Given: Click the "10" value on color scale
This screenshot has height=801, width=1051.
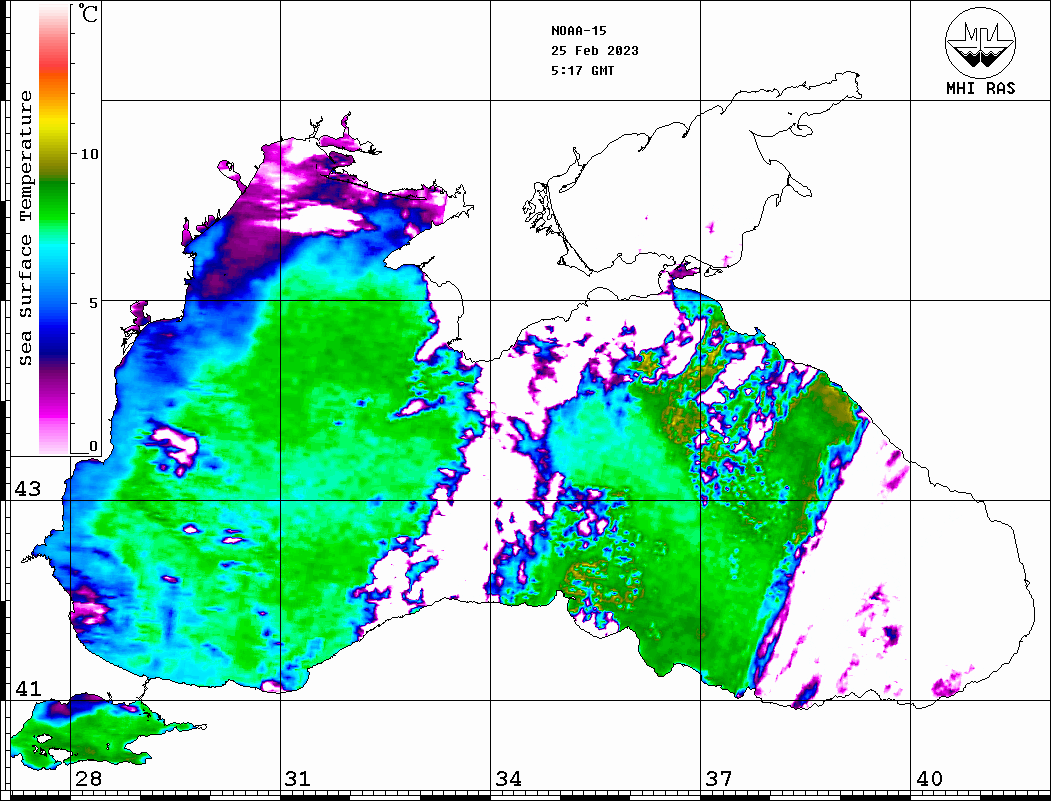Looking at the screenshot, I should [89, 154].
